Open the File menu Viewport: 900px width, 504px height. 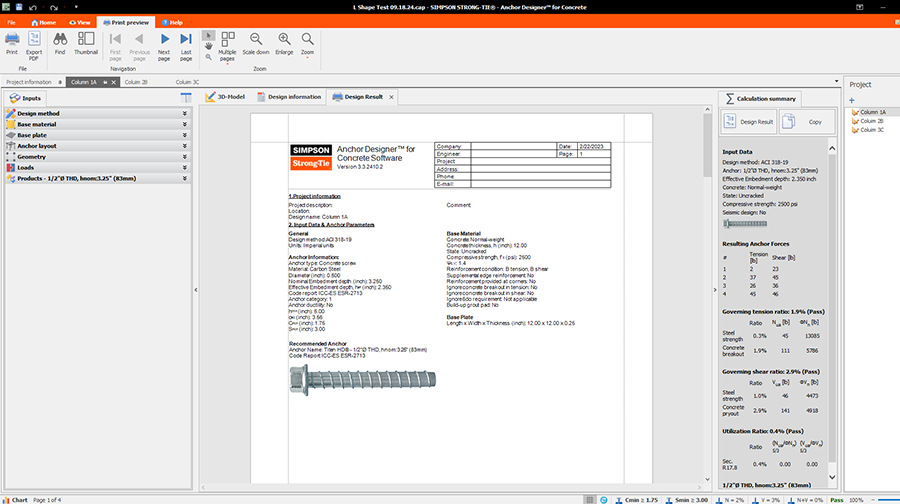11,22
